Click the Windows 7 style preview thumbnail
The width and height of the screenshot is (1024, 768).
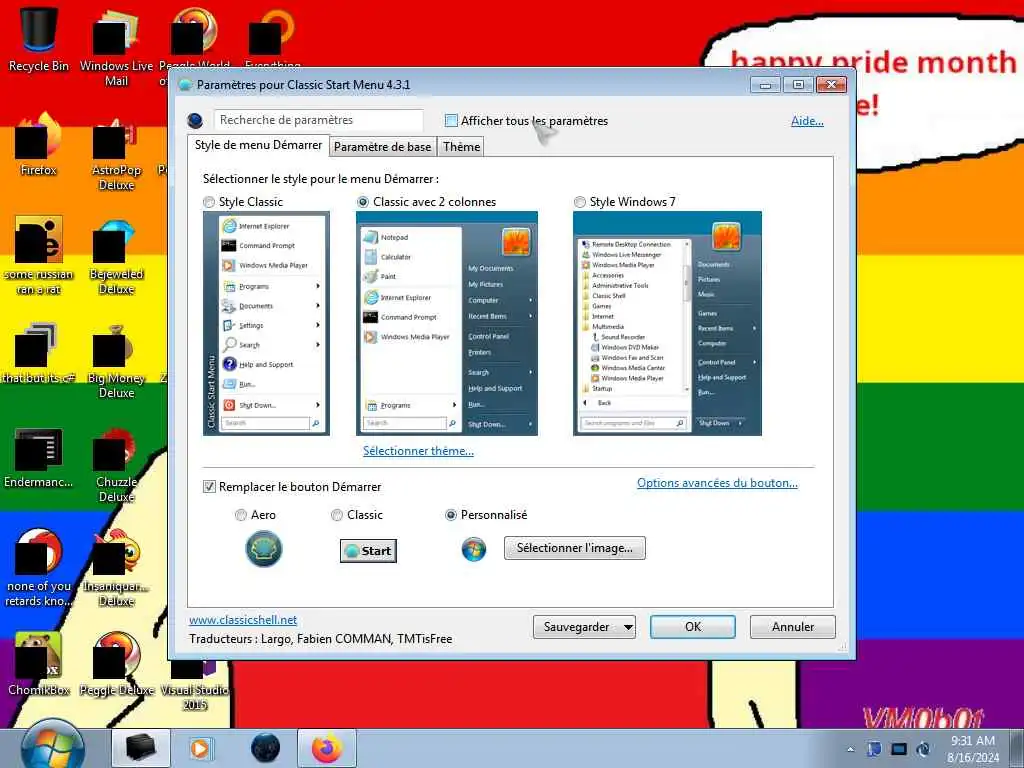(667, 323)
